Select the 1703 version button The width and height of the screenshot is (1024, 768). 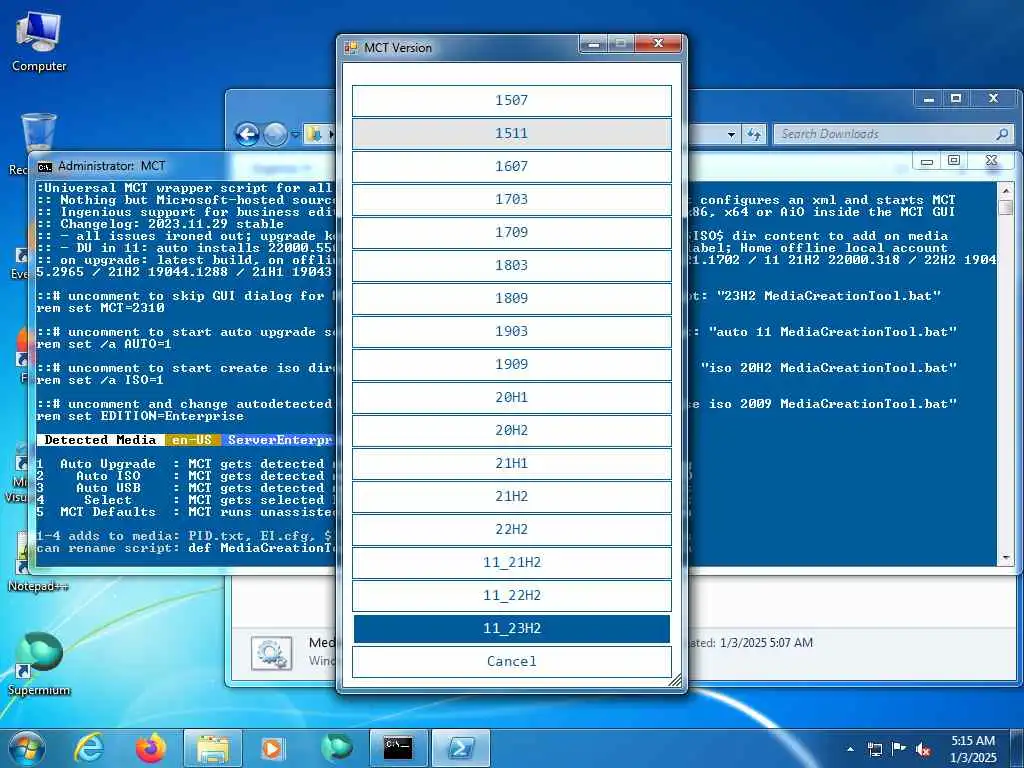[511, 199]
